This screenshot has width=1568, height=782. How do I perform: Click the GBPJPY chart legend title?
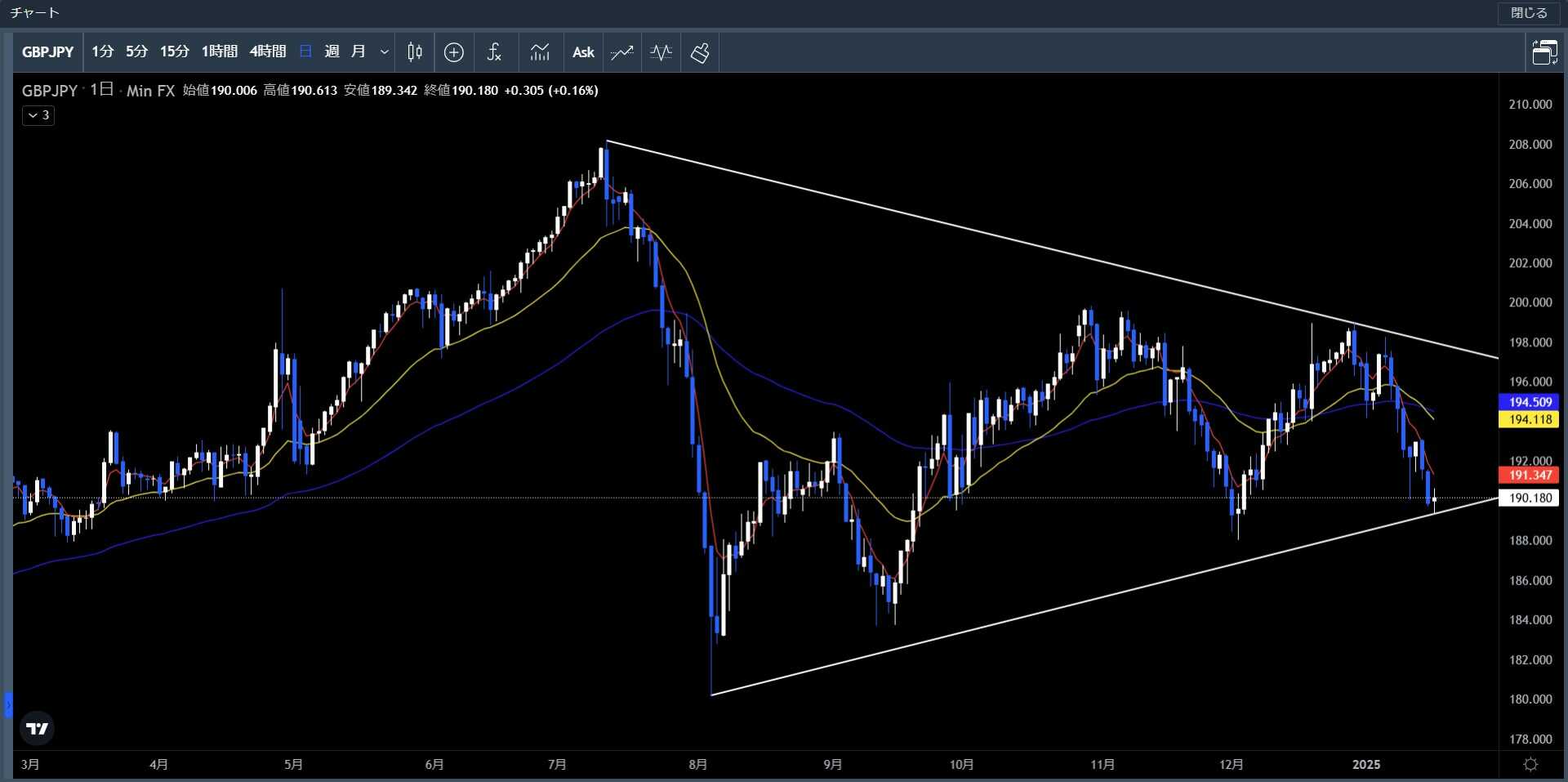click(x=50, y=91)
